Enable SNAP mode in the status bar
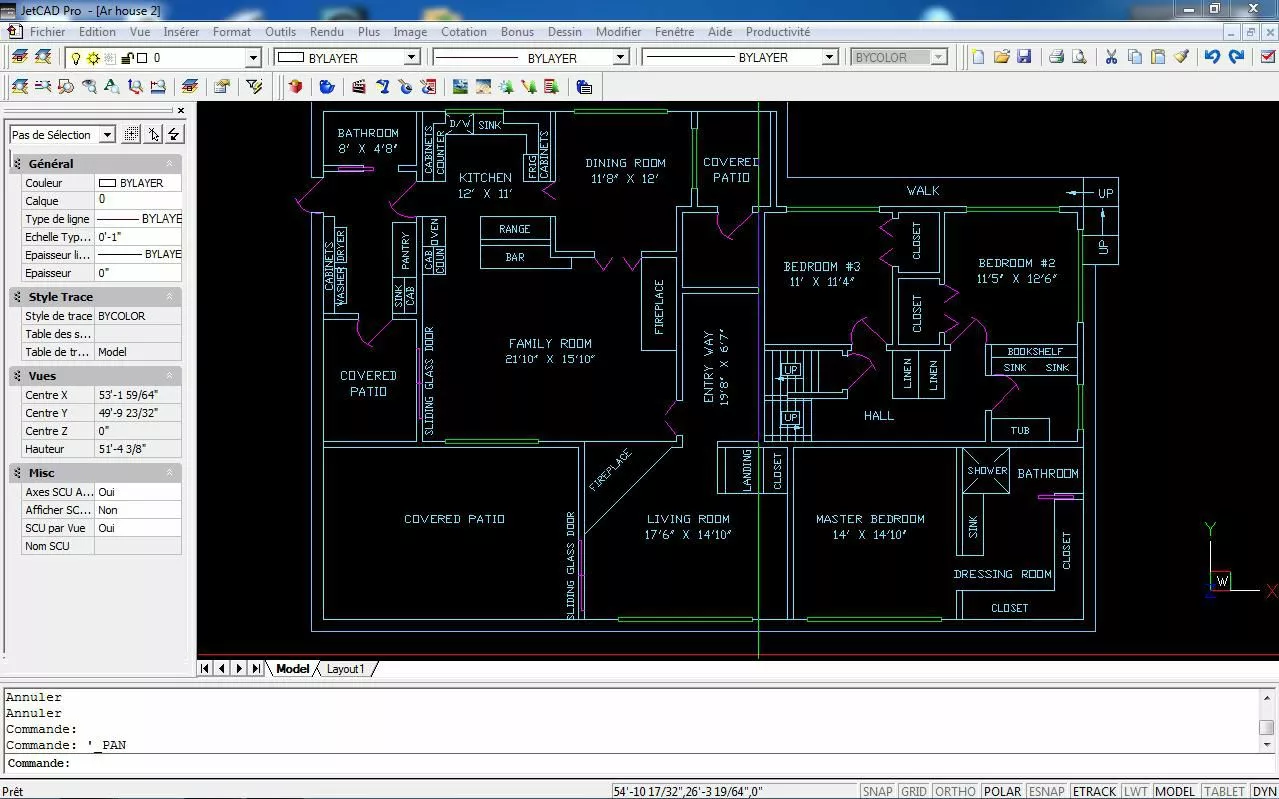This screenshot has height=799, width=1279. pos(876,791)
